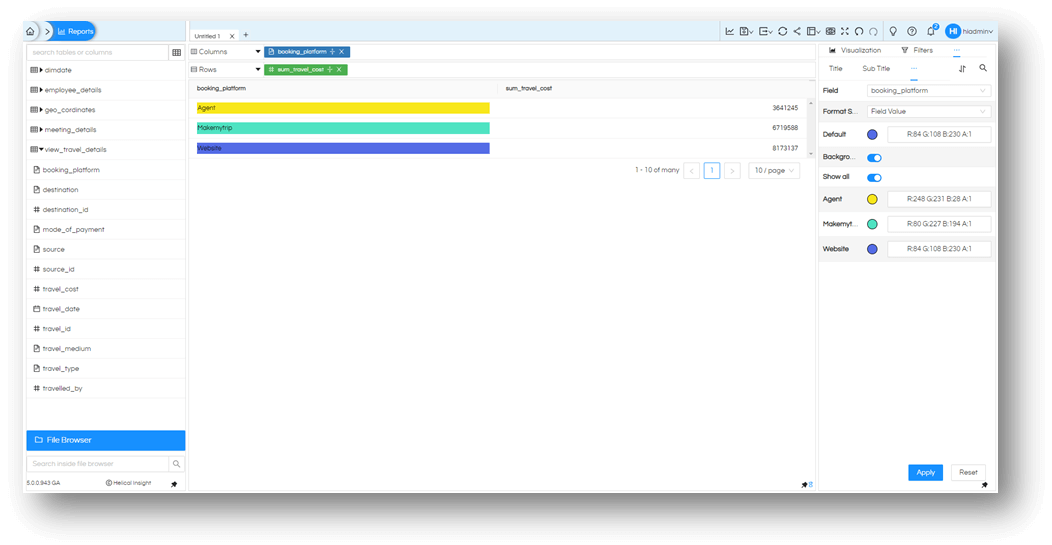Open the Rows dropdown arrow
The height and width of the screenshot is (545, 1052).
[258, 70]
